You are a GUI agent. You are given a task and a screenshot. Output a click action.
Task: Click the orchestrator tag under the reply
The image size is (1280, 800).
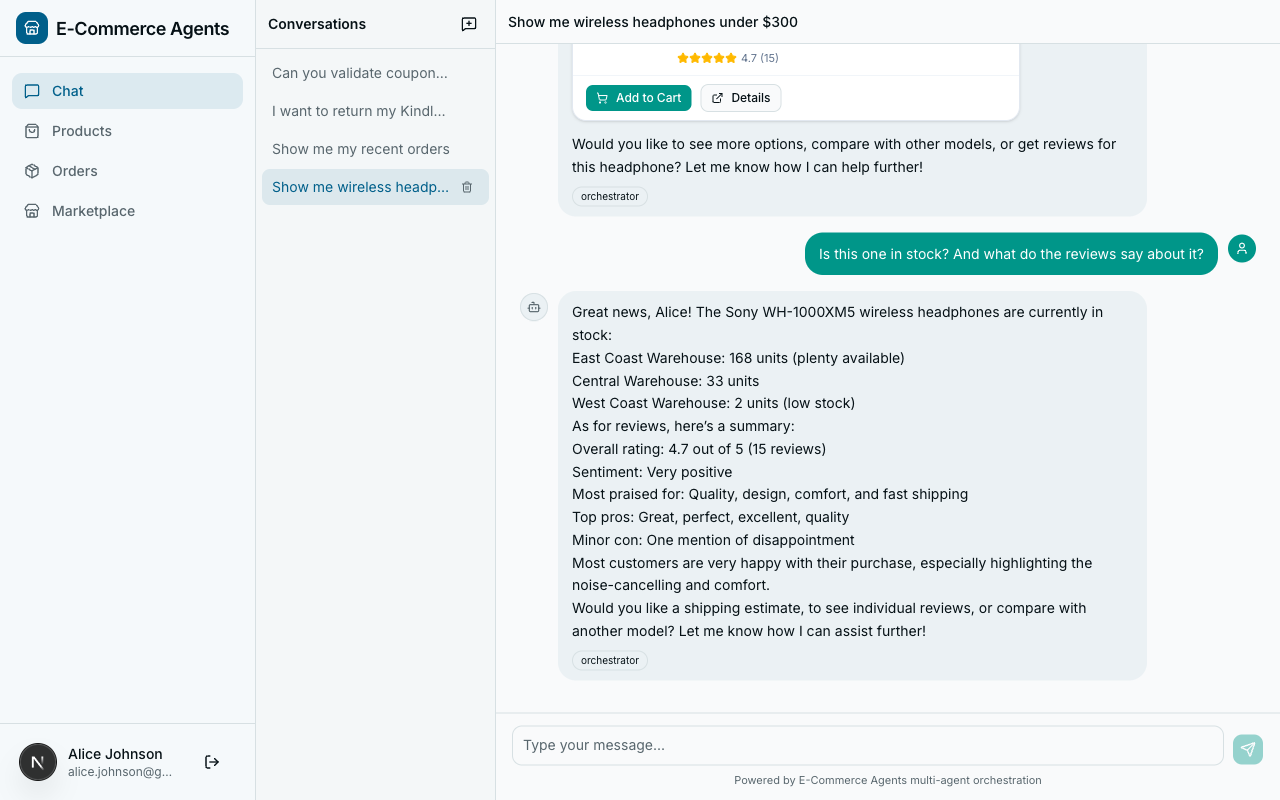pos(610,660)
